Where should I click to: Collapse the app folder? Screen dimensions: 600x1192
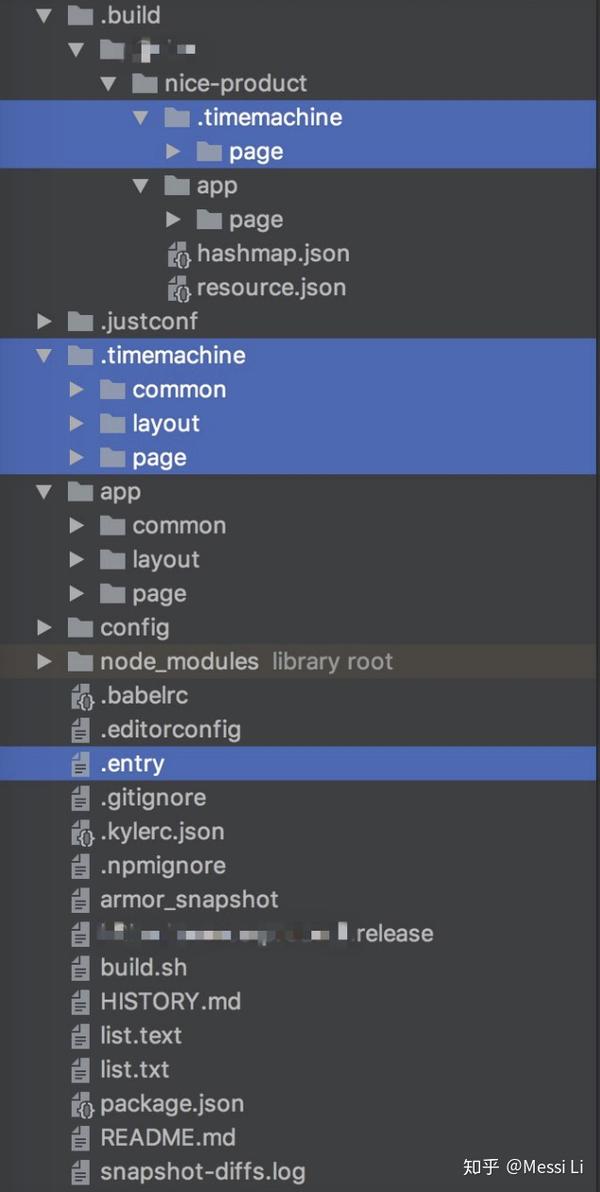coord(42,491)
